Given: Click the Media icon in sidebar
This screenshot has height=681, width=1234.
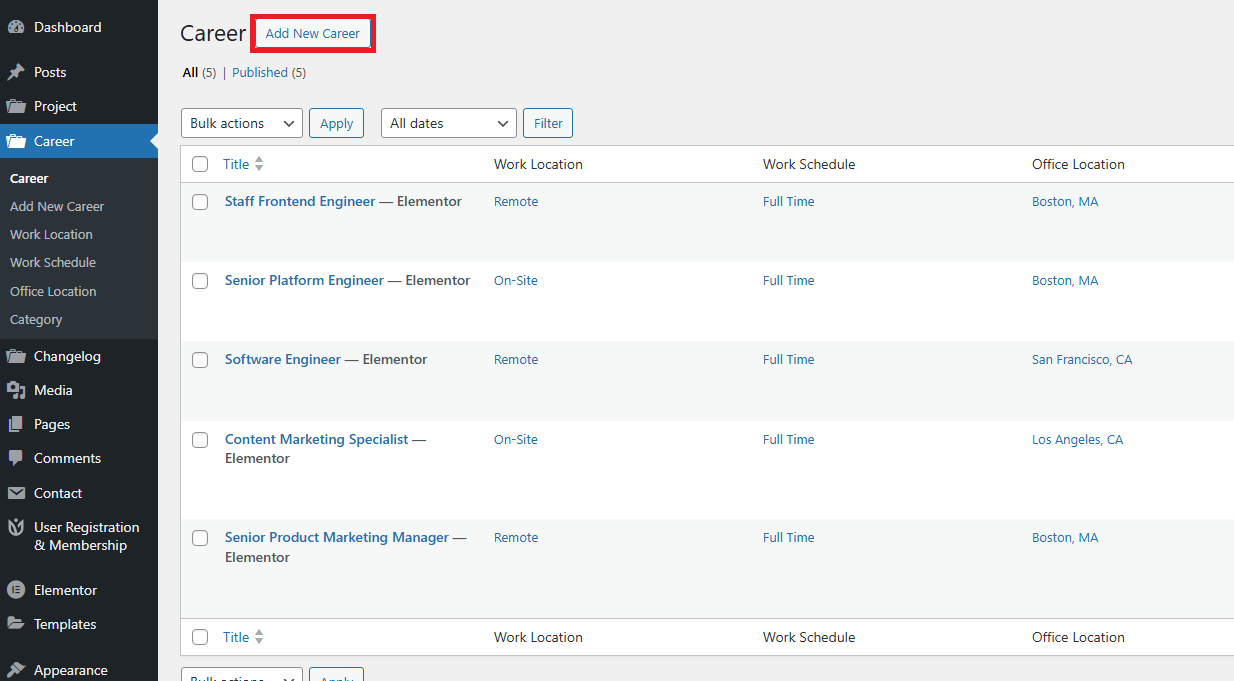Looking at the screenshot, I should click(x=16, y=390).
